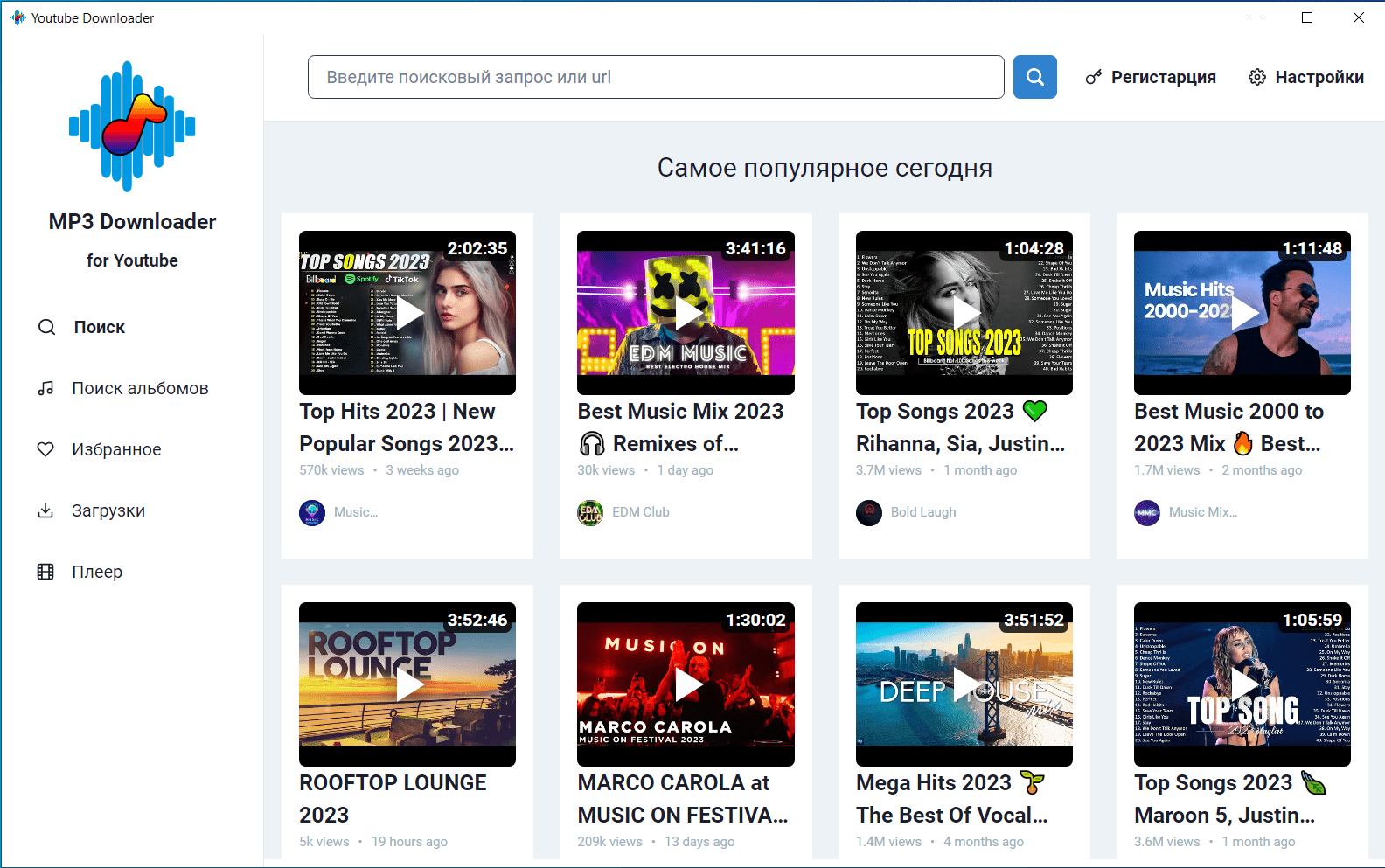Minimize the Youtube Downloader window
The height and width of the screenshot is (868, 1385).
(x=1256, y=17)
